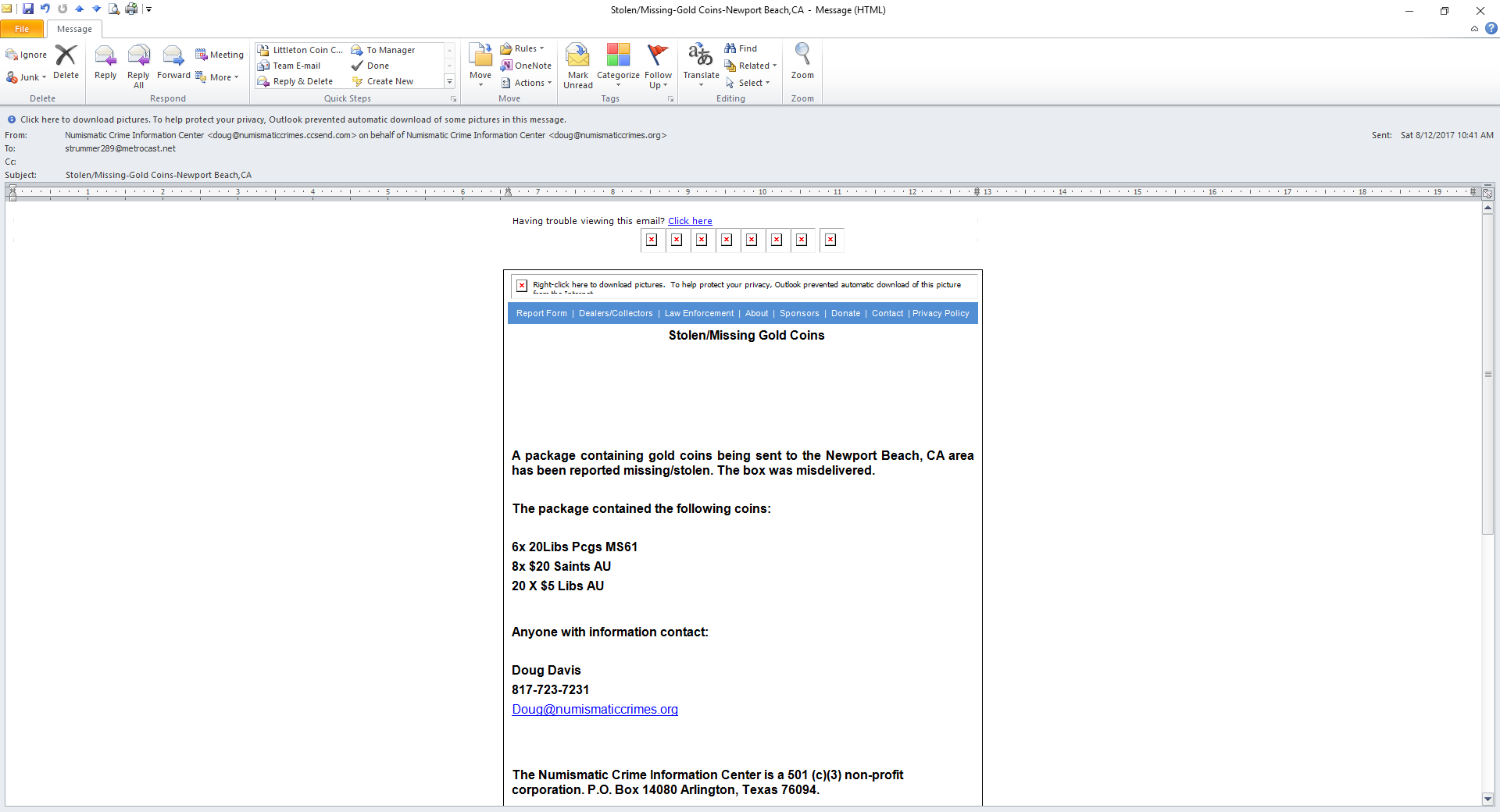Select the Message ribbon tab

click(74, 29)
